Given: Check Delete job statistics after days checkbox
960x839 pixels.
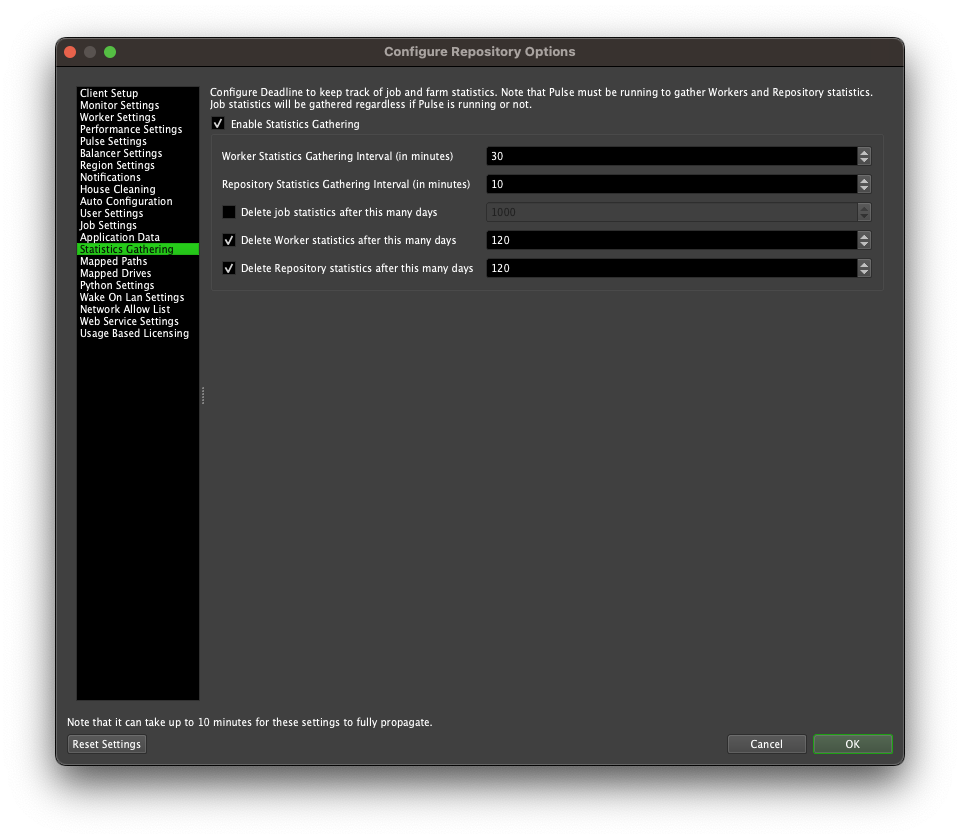Looking at the screenshot, I should coord(229,212).
